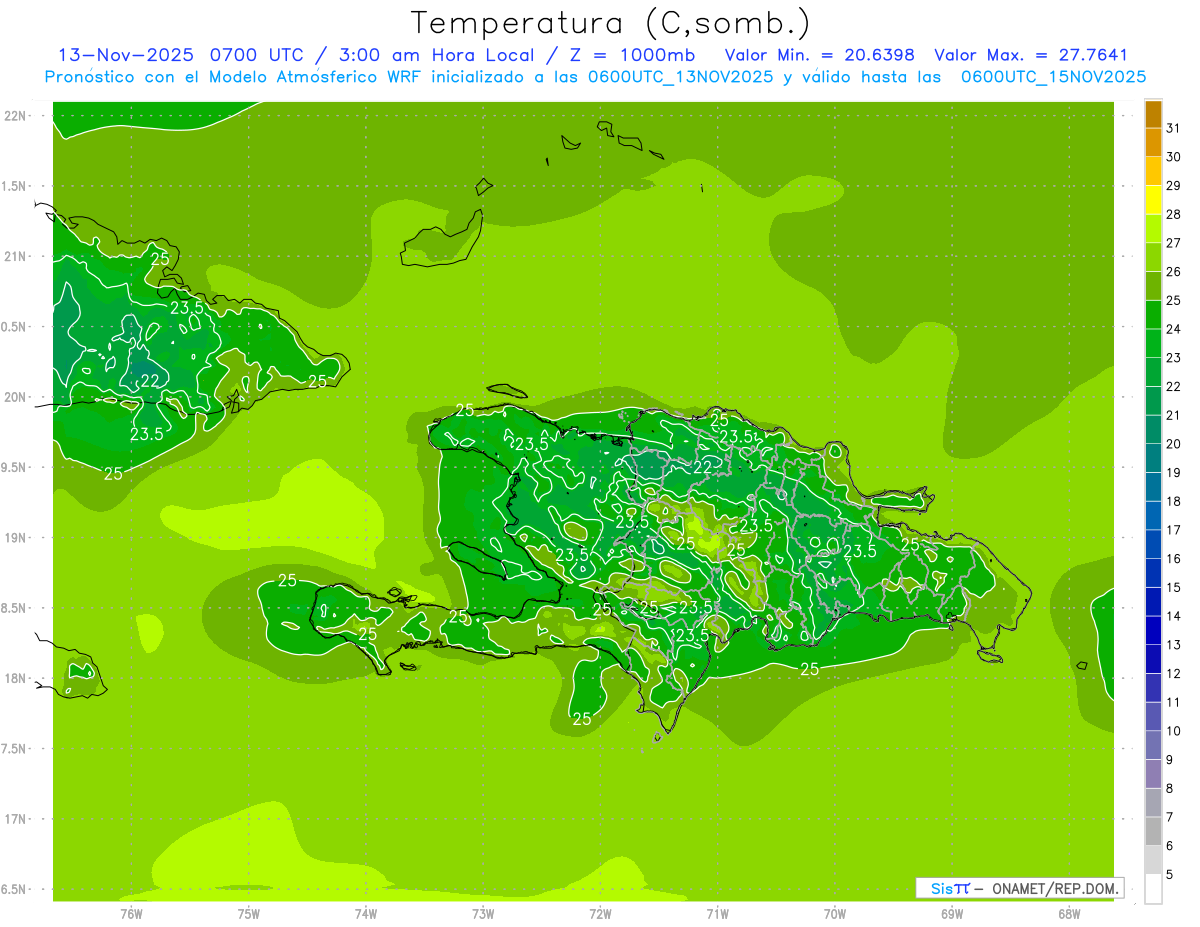Click the '21N' latitude axis label
1200x927 pixels.
[16, 257]
